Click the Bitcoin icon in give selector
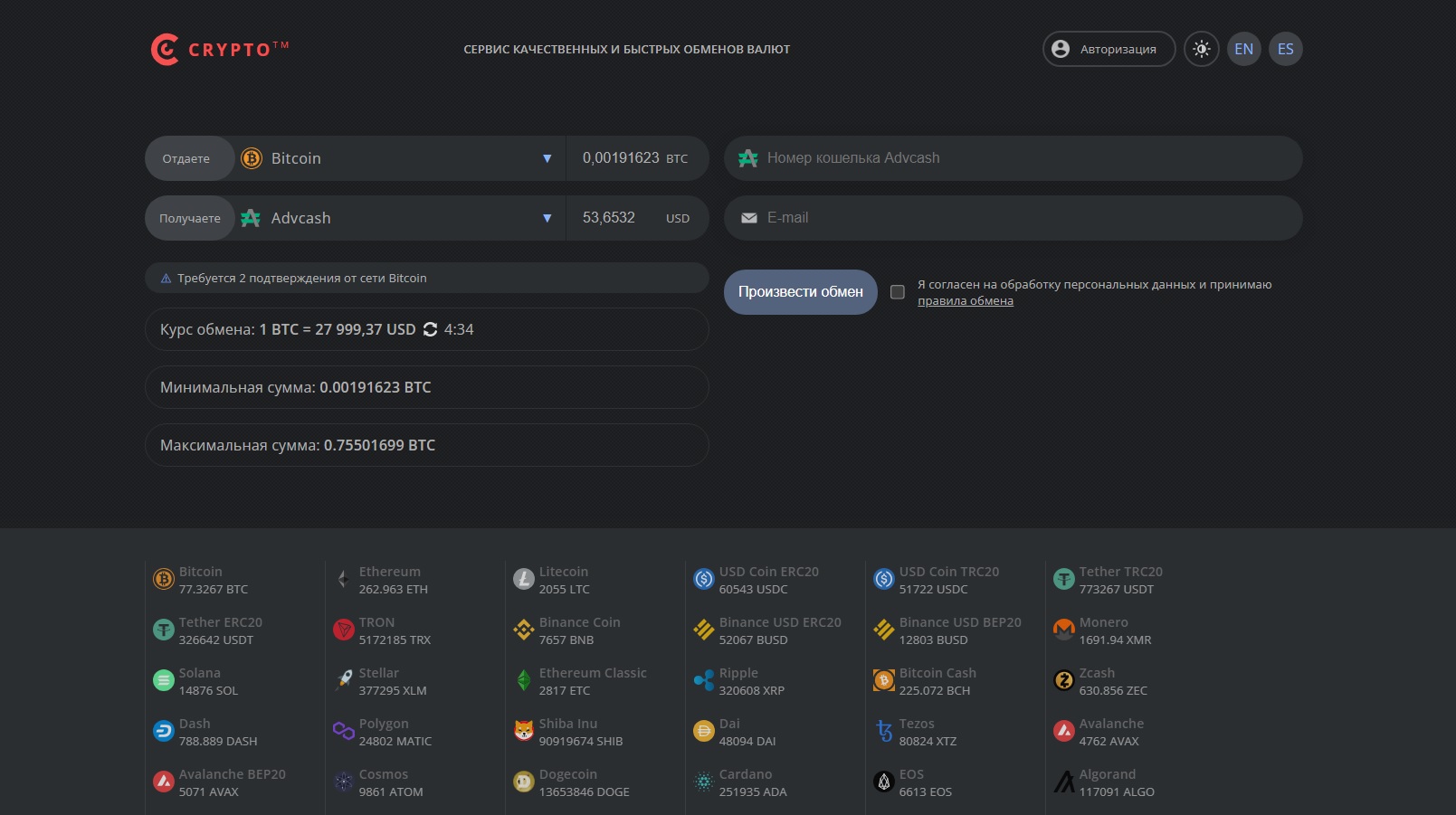The image size is (1456, 815). tap(252, 158)
